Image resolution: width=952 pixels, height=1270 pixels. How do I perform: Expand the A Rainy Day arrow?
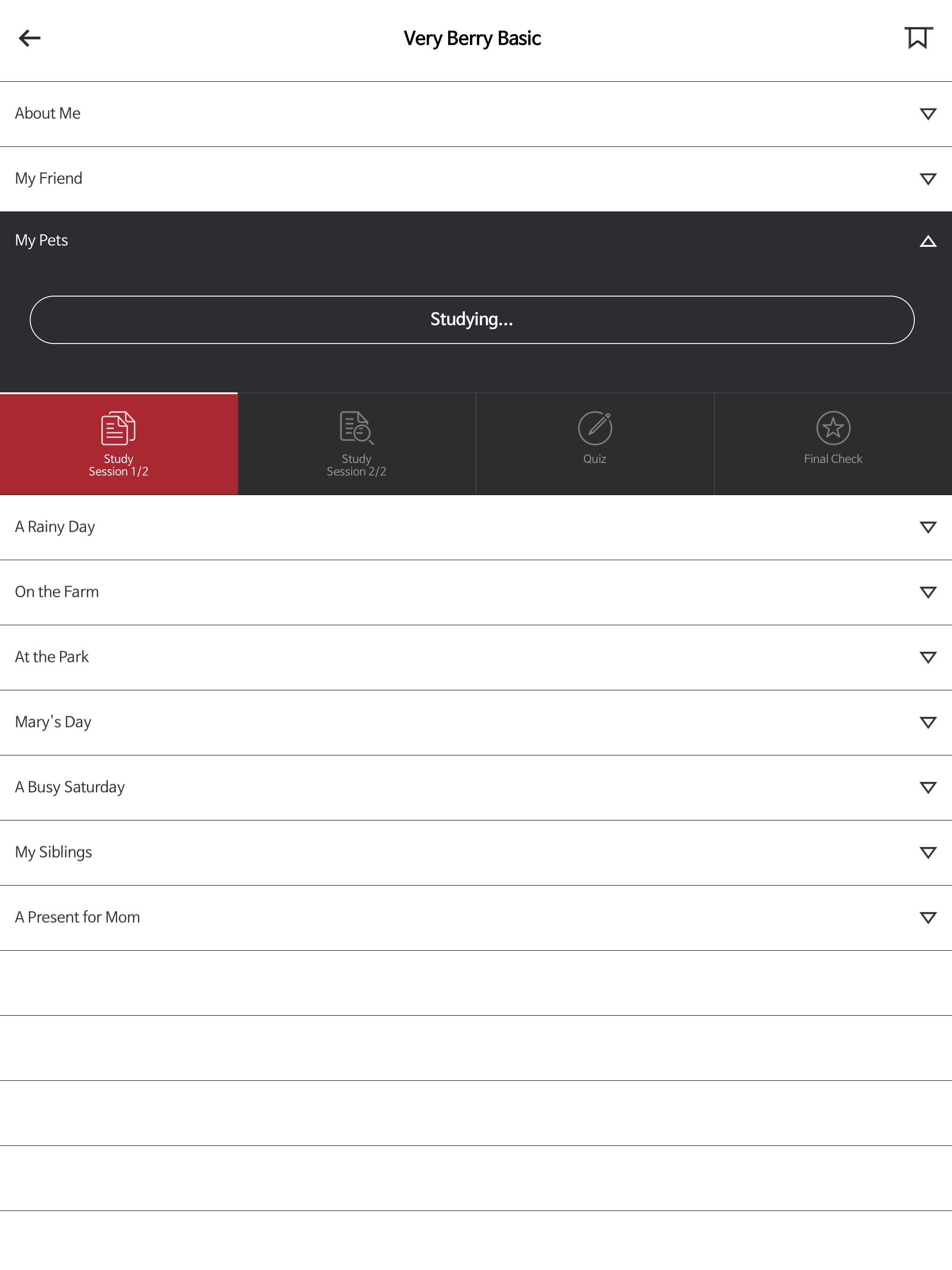pos(928,527)
